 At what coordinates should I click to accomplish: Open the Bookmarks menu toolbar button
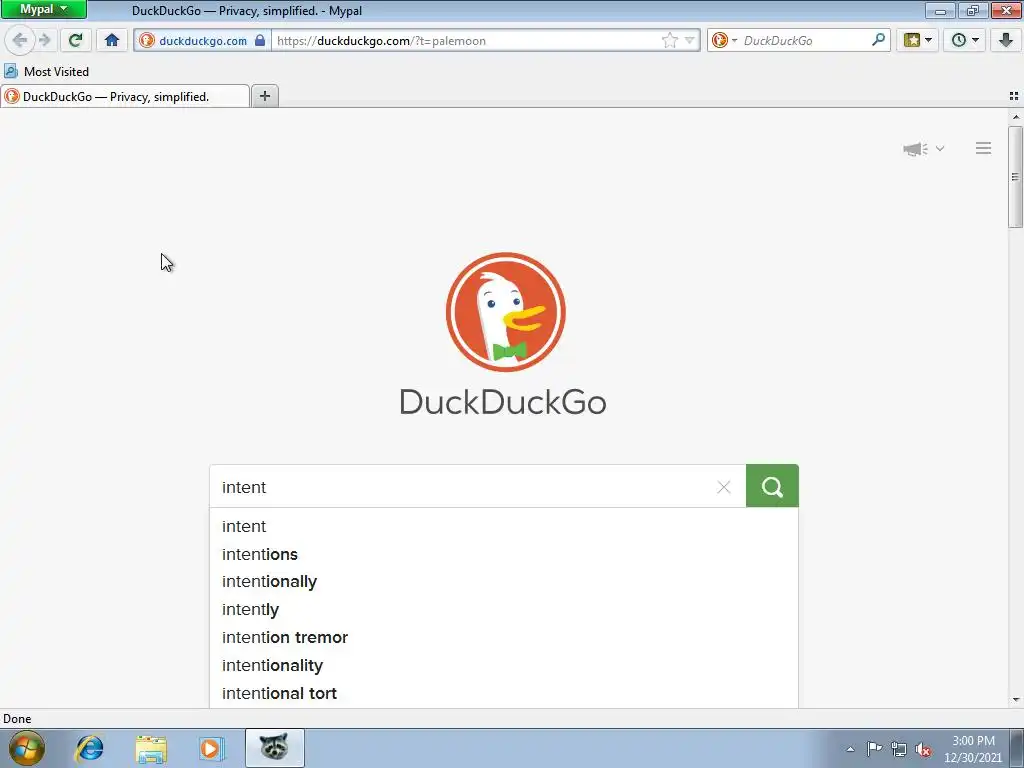(x=918, y=40)
